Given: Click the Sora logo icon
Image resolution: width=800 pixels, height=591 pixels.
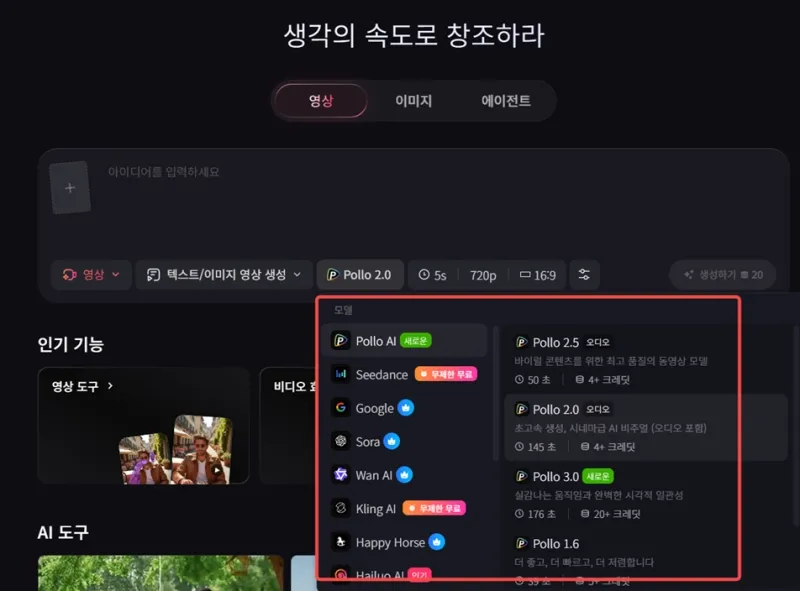Looking at the screenshot, I should click(x=340, y=441).
